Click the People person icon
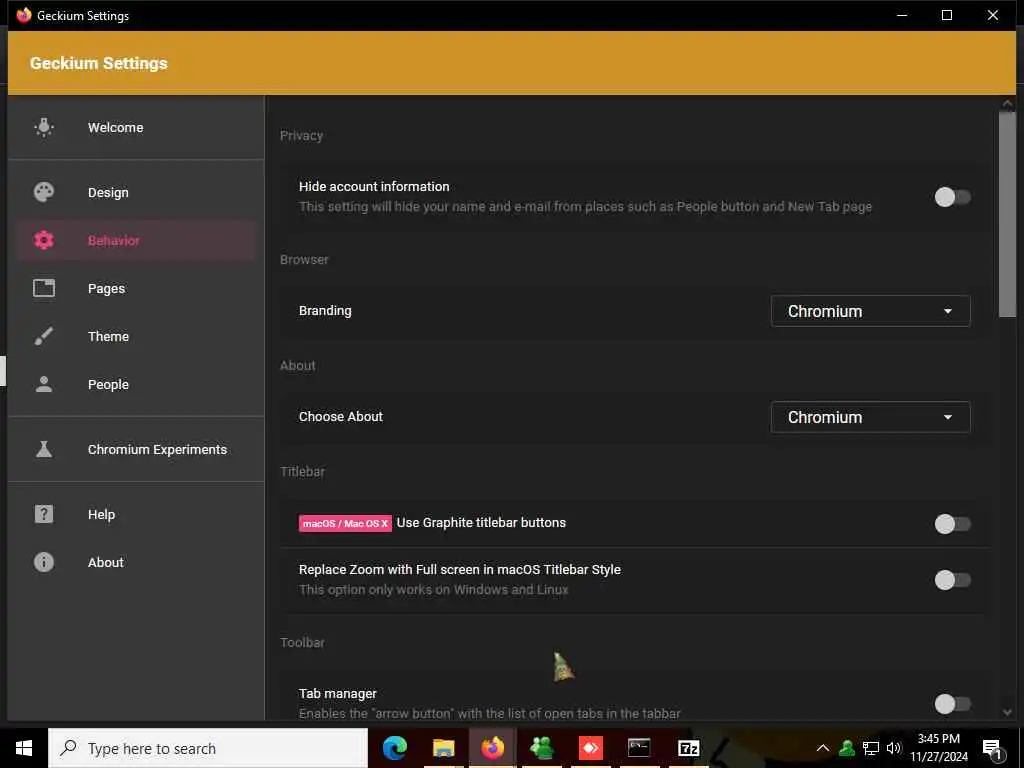 coord(44,384)
